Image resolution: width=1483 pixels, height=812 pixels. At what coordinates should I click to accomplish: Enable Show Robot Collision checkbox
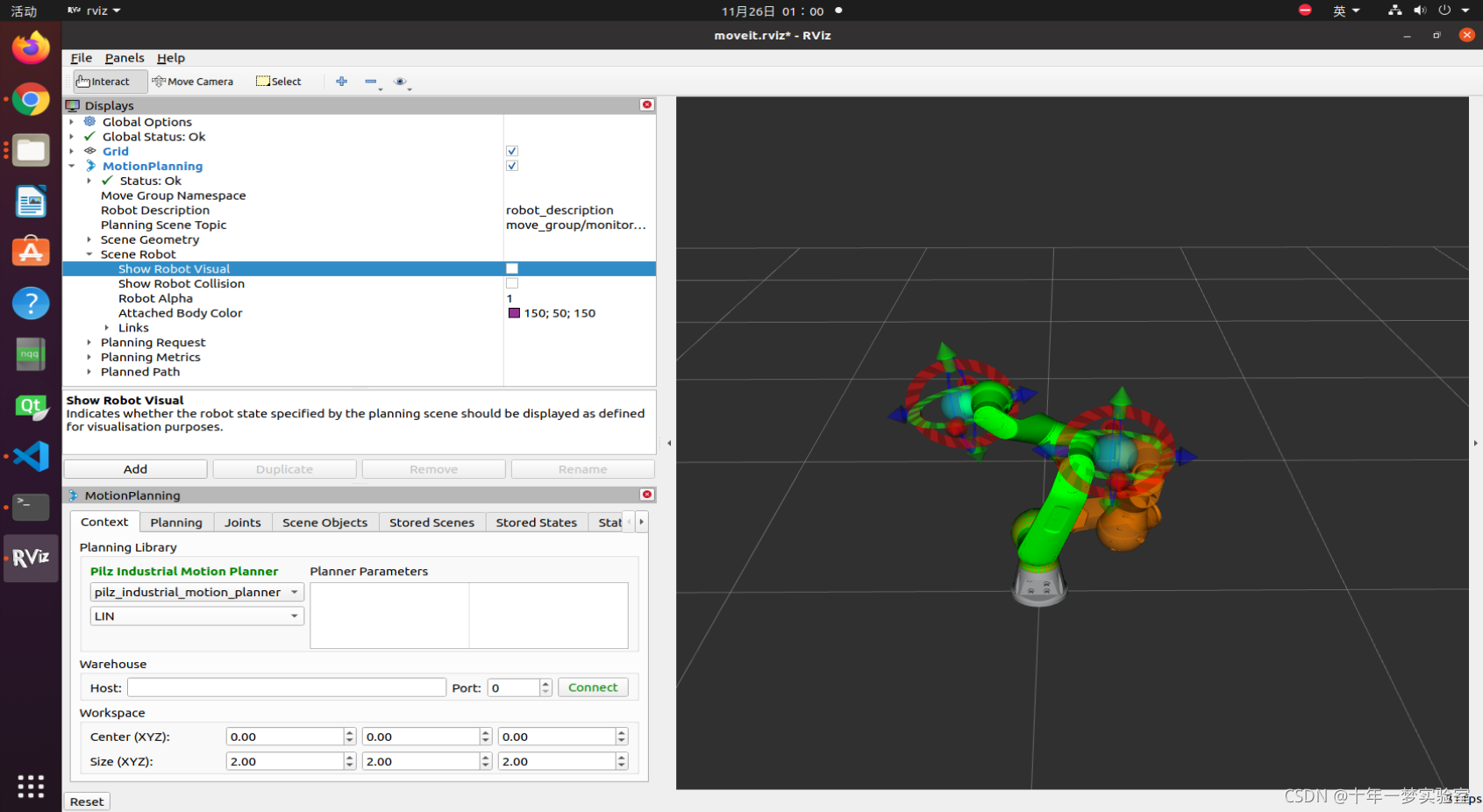point(512,283)
